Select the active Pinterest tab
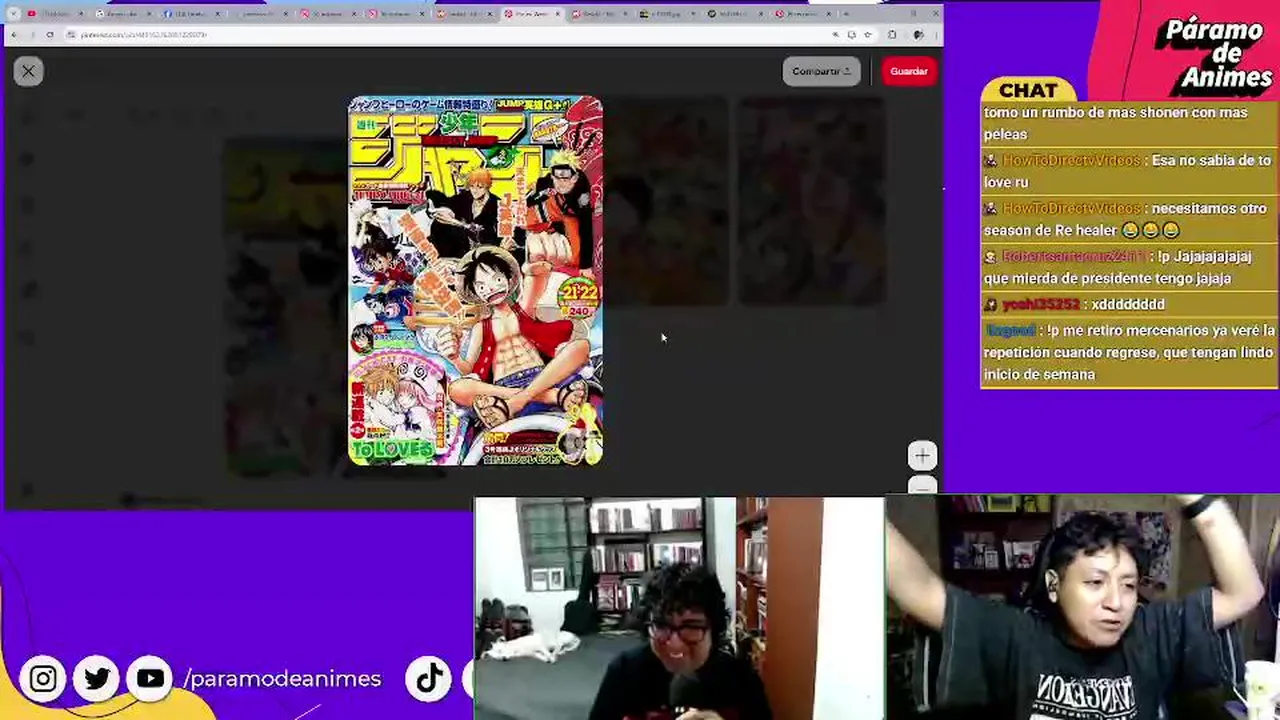Image resolution: width=1280 pixels, height=720 pixels. 534,14
